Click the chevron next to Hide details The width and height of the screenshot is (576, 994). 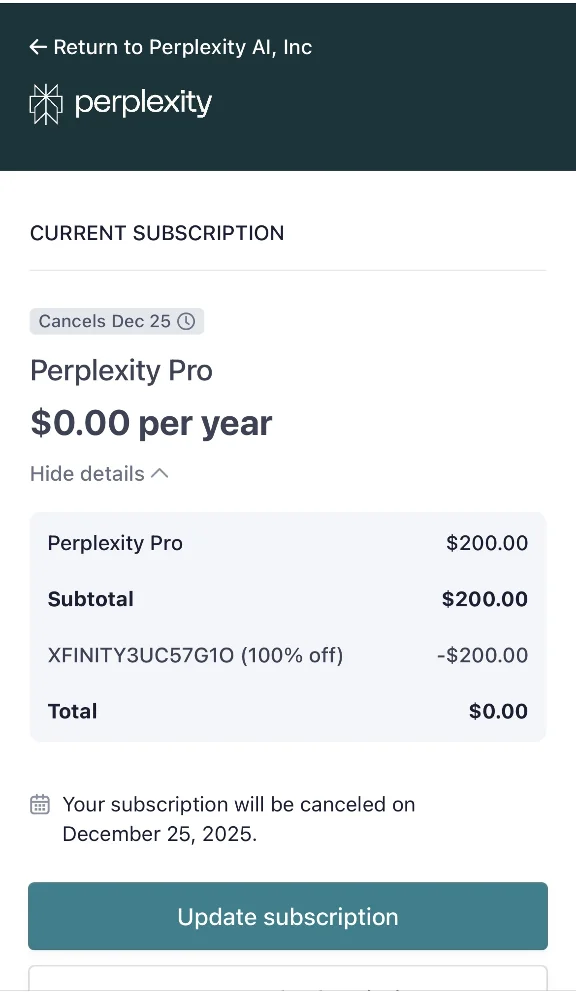click(x=160, y=473)
